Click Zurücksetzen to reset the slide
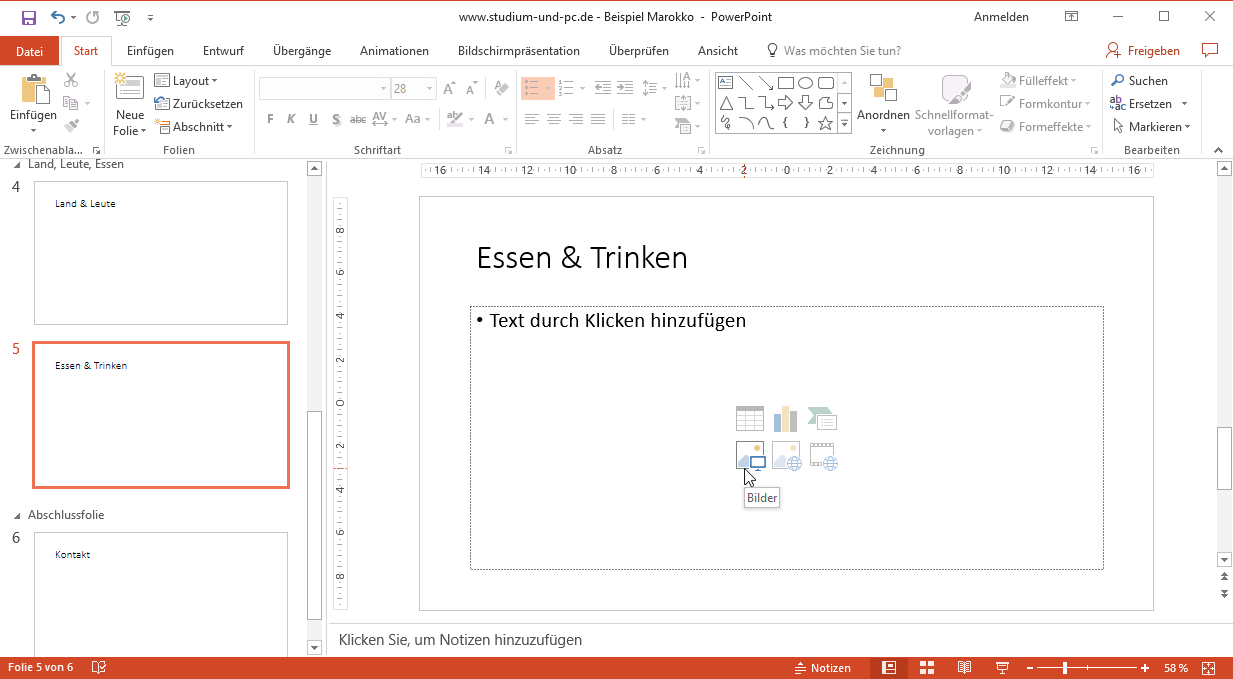 tap(198, 104)
